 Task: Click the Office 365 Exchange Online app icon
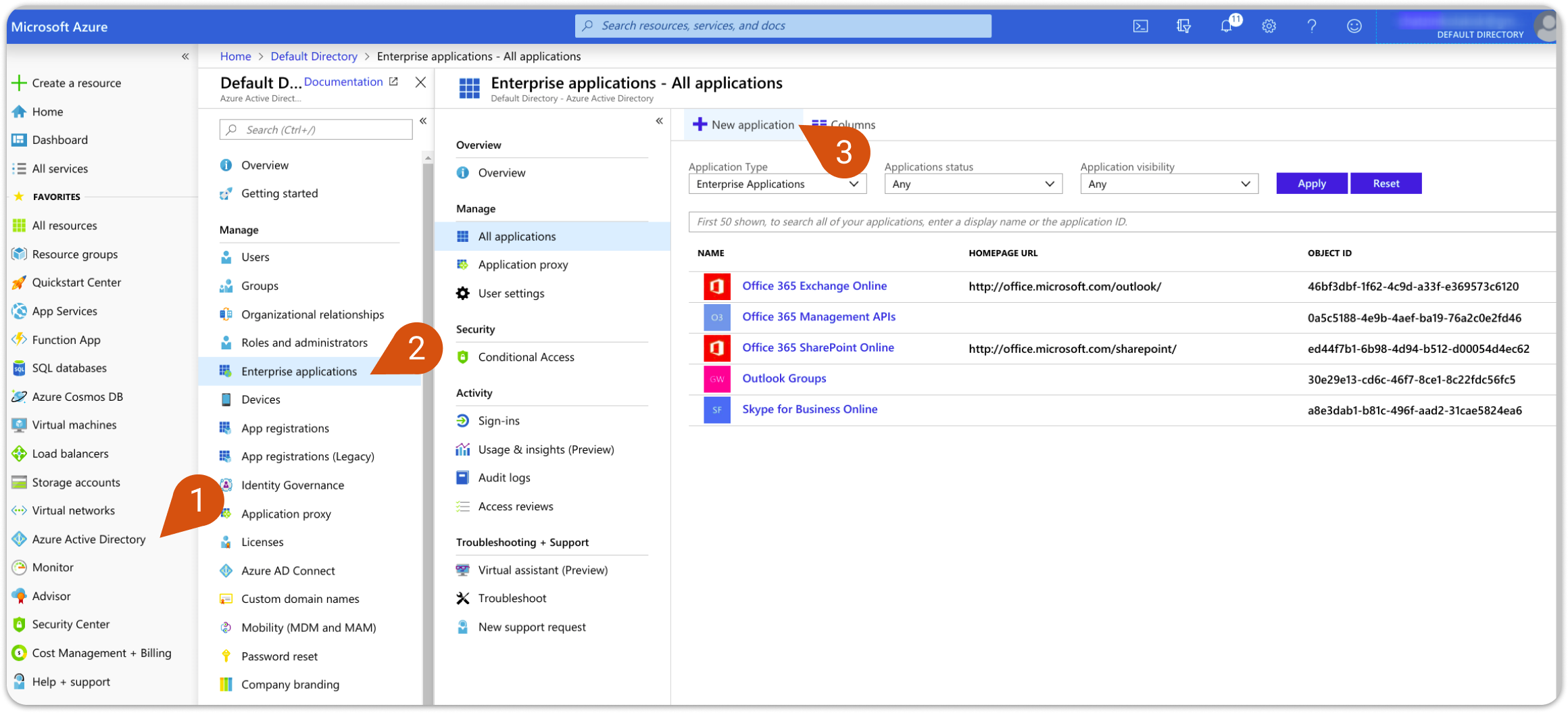pyautogui.click(x=716, y=287)
